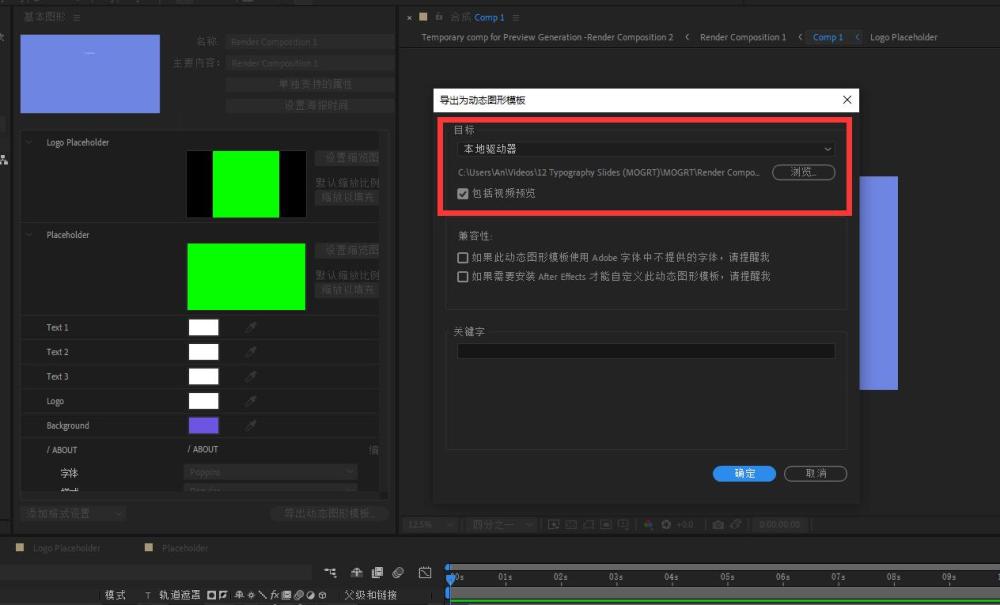Click the 0:00:00:00 preview timecode
The width and height of the screenshot is (1000, 605).
pyautogui.click(x=779, y=525)
